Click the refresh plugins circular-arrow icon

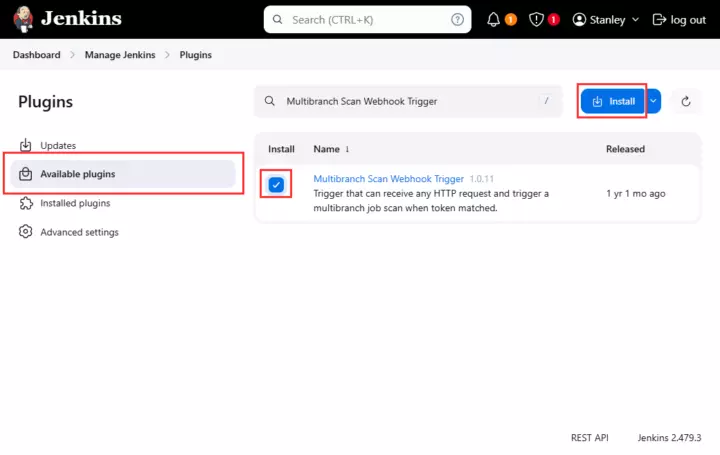pyautogui.click(x=686, y=101)
